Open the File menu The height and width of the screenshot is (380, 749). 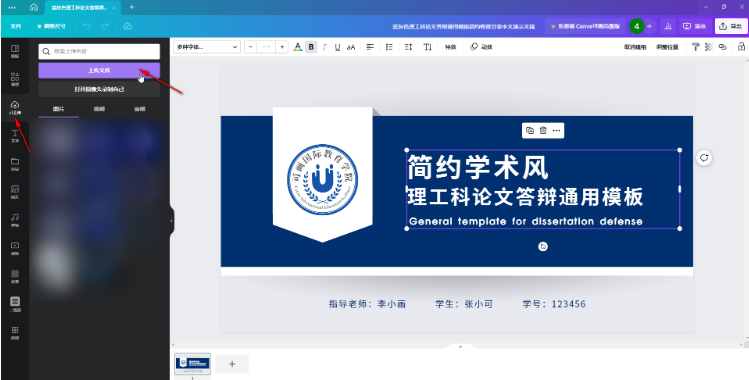point(16,26)
